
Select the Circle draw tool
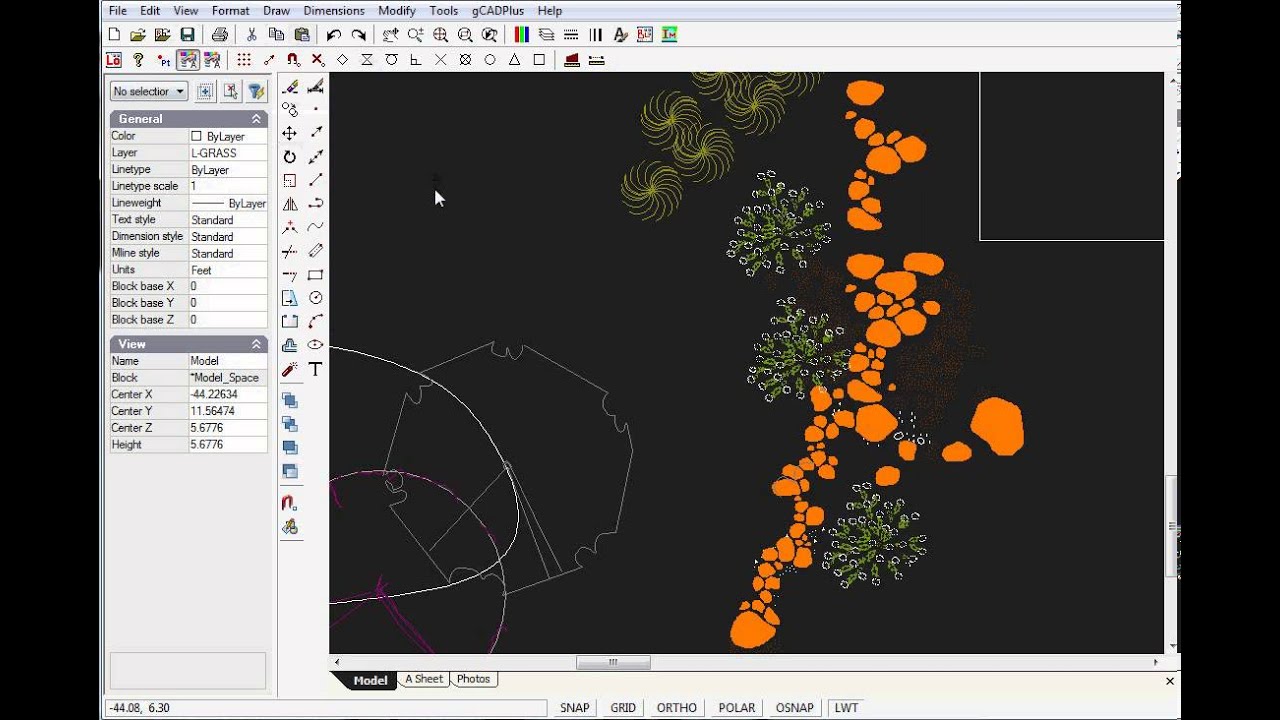pos(315,298)
